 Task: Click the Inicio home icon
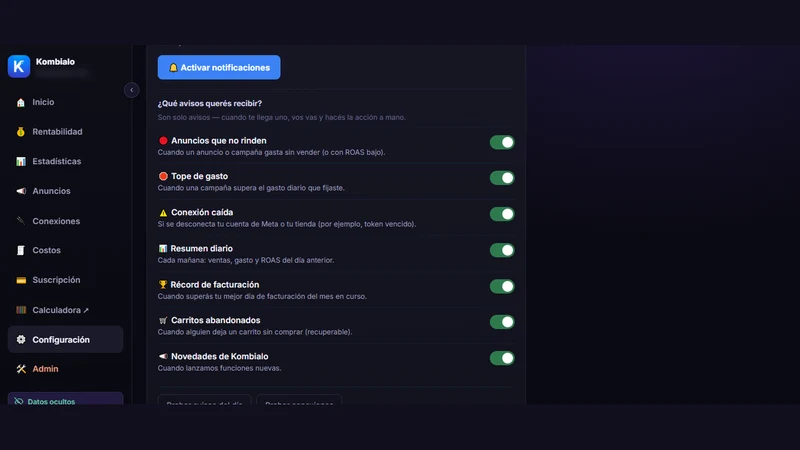point(20,103)
